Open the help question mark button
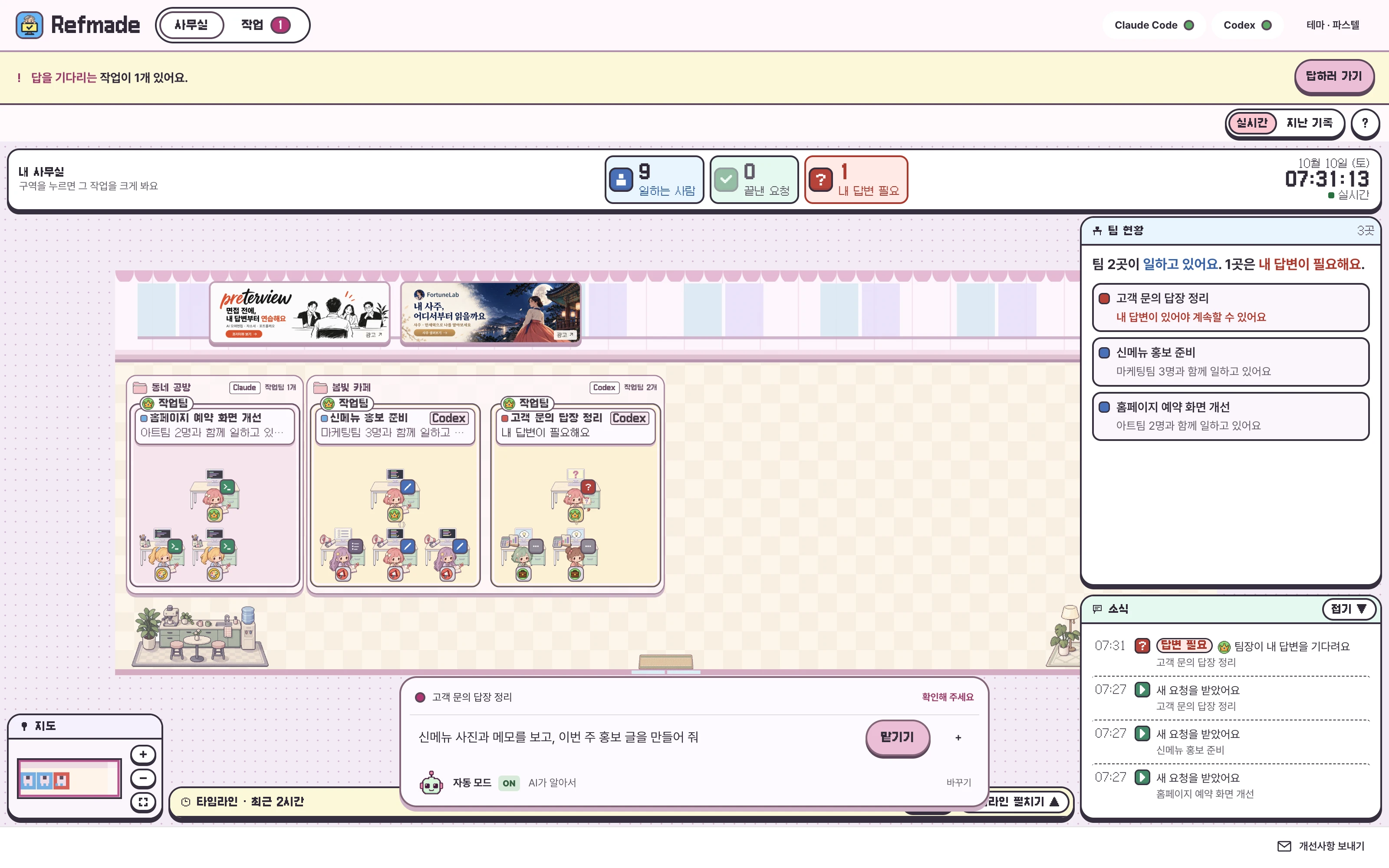This screenshot has height=868, width=1389. [x=1365, y=123]
